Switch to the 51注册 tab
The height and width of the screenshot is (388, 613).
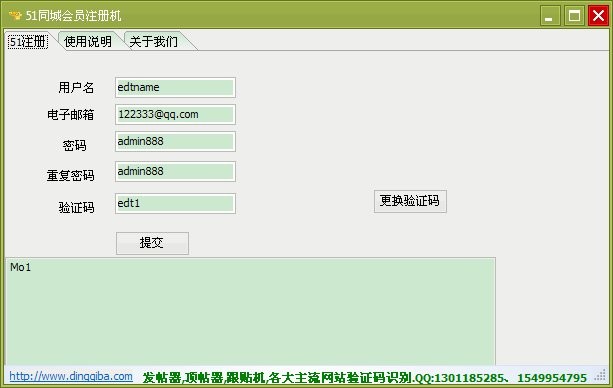click(28, 41)
